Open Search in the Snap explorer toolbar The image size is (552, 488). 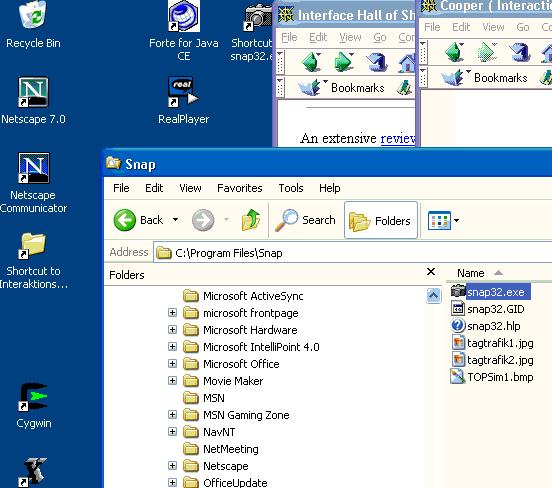pyautogui.click(x=305, y=220)
